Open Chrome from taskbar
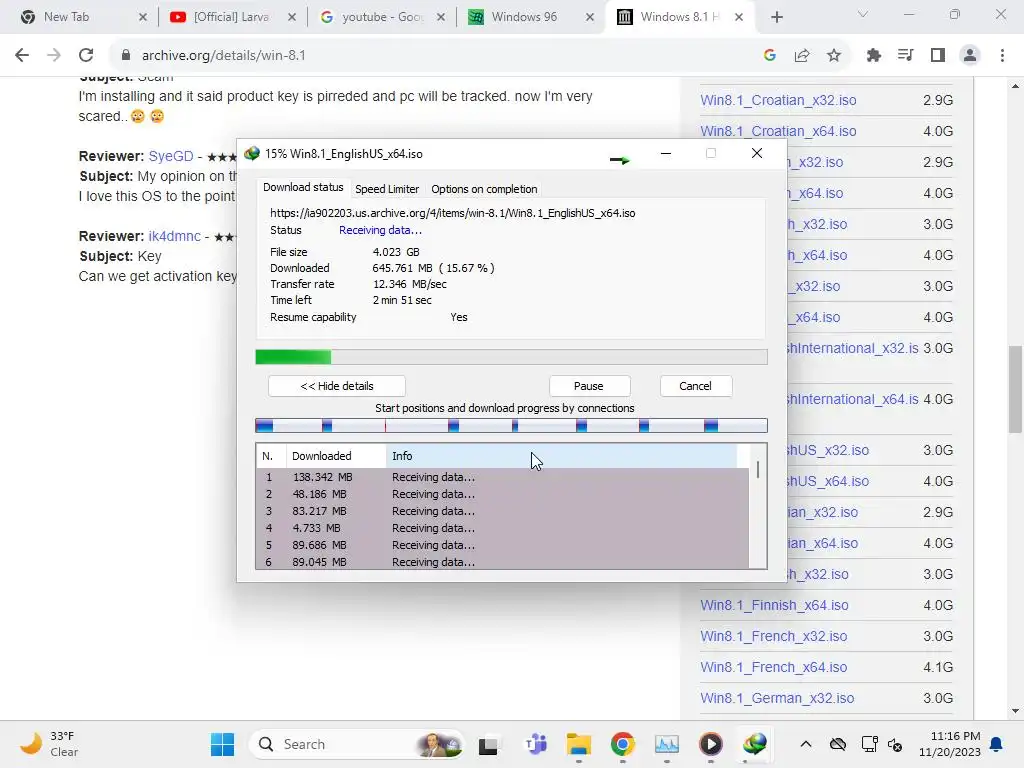The height and width of the screenshot is (768, 1024). pos(622,744)
